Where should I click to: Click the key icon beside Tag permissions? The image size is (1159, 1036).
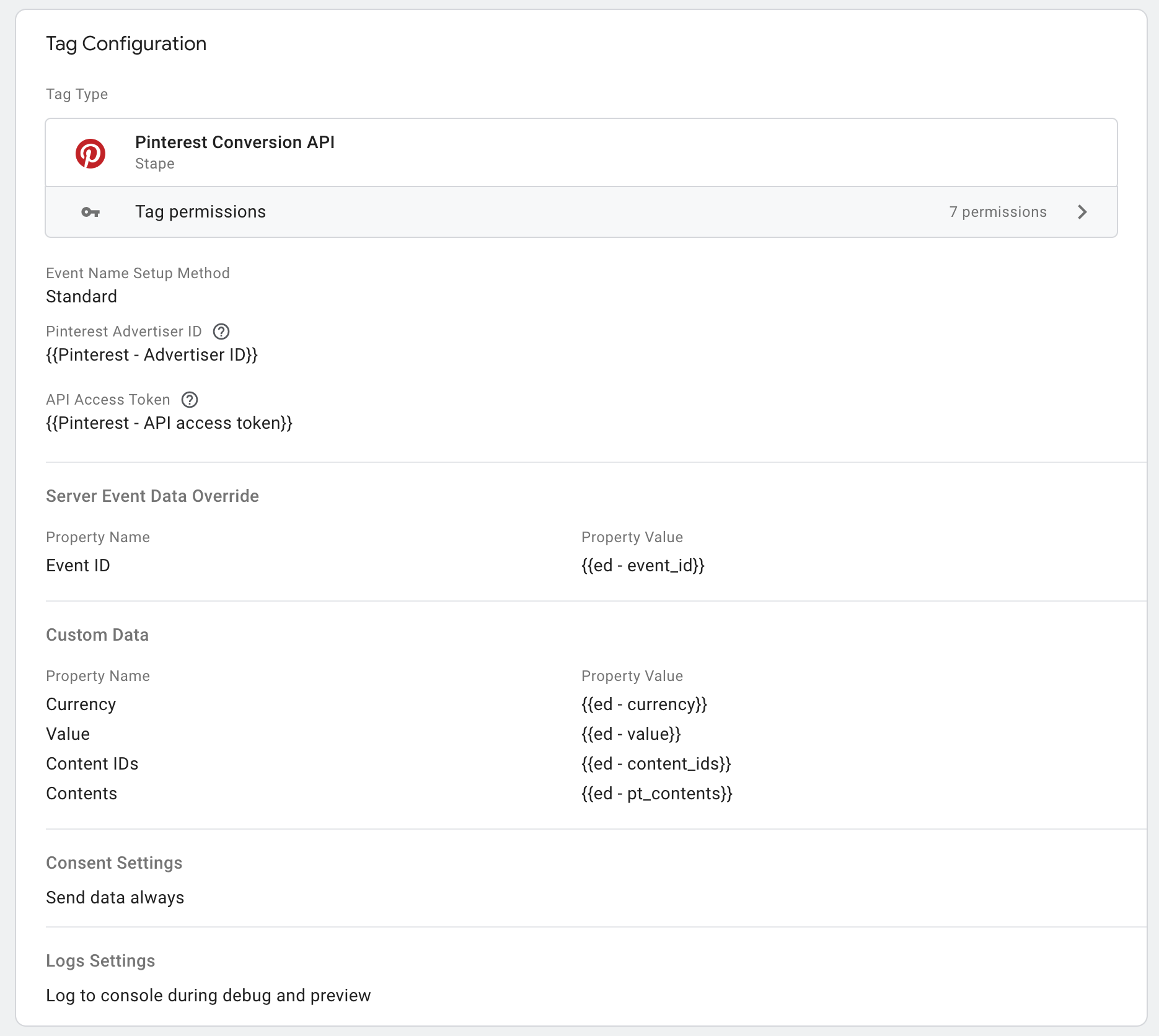[90, 213]
